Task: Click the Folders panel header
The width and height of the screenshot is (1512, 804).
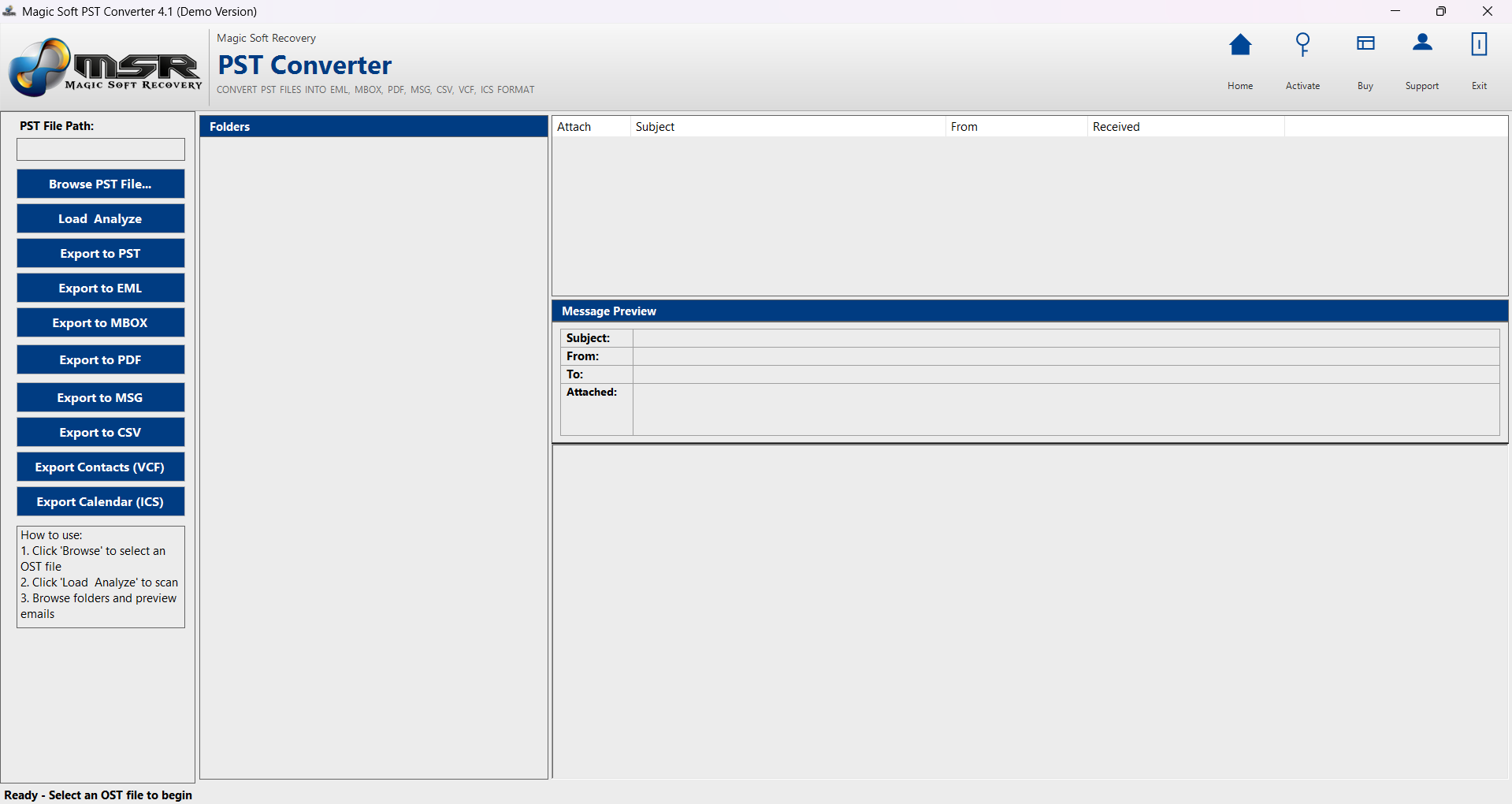Action: pos(373,127)
